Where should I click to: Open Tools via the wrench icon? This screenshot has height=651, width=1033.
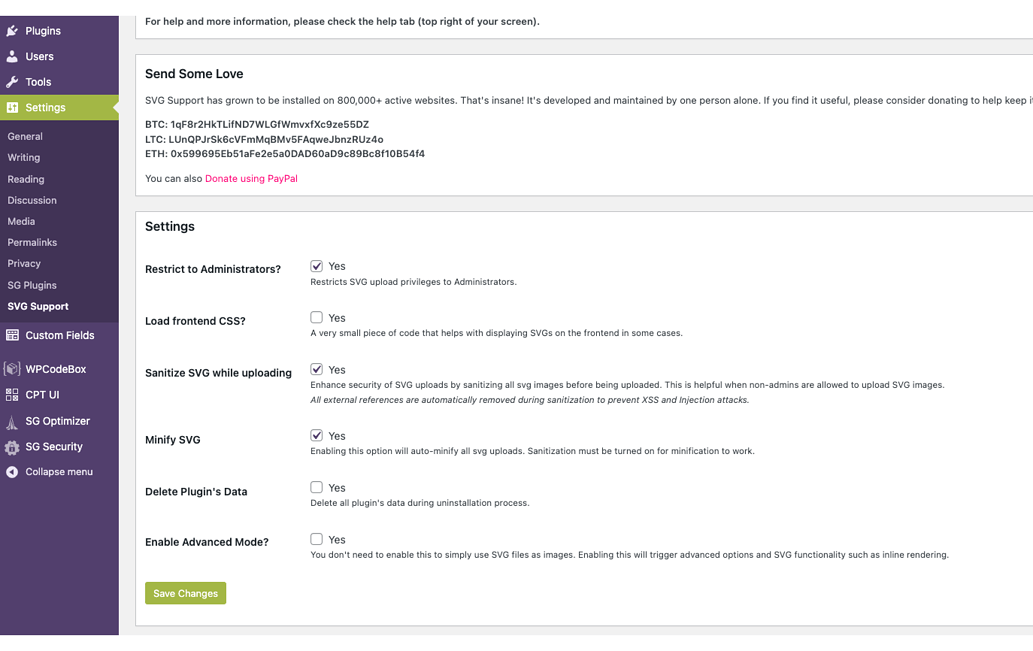point(12,82)
